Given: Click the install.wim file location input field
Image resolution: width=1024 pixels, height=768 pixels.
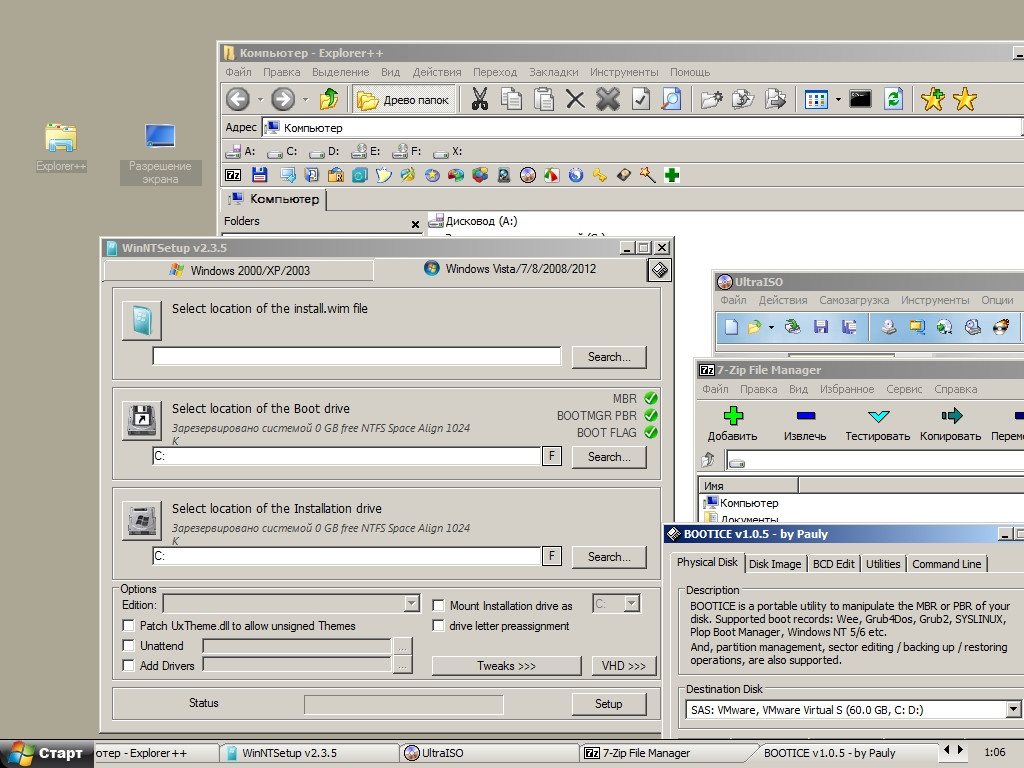Looking at the screenshot, I should tap(357, 356).
